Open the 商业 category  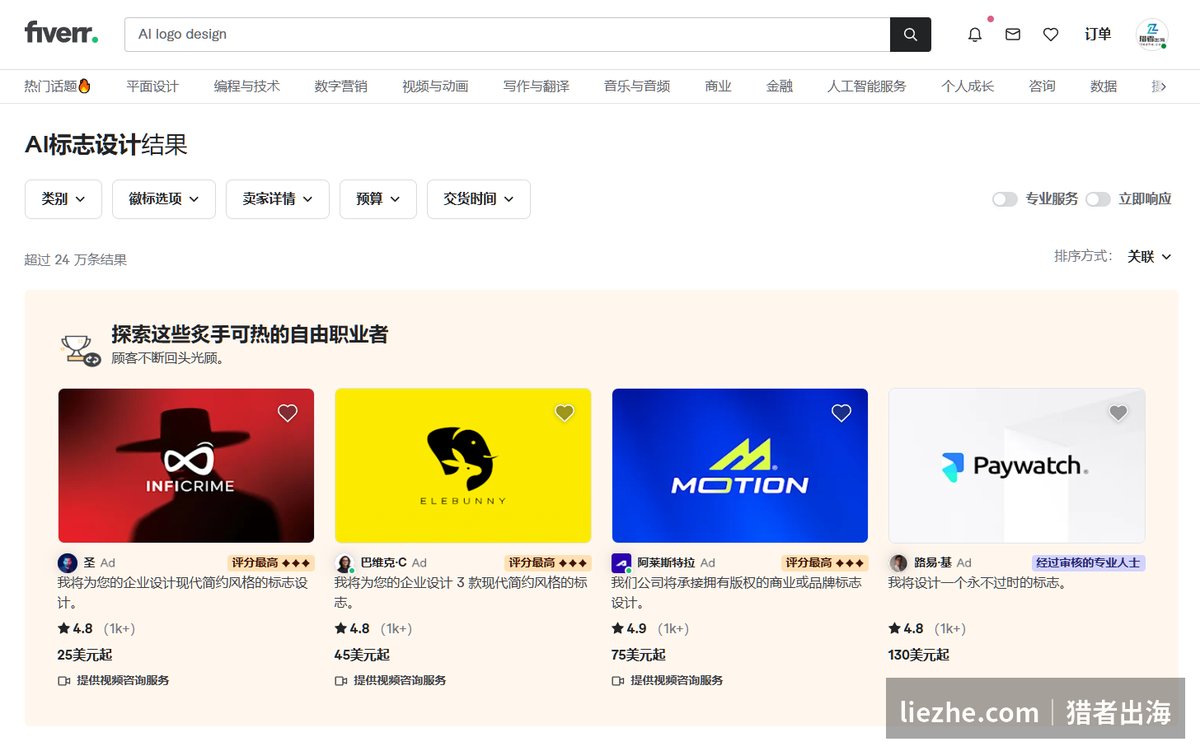pos(718,86)
